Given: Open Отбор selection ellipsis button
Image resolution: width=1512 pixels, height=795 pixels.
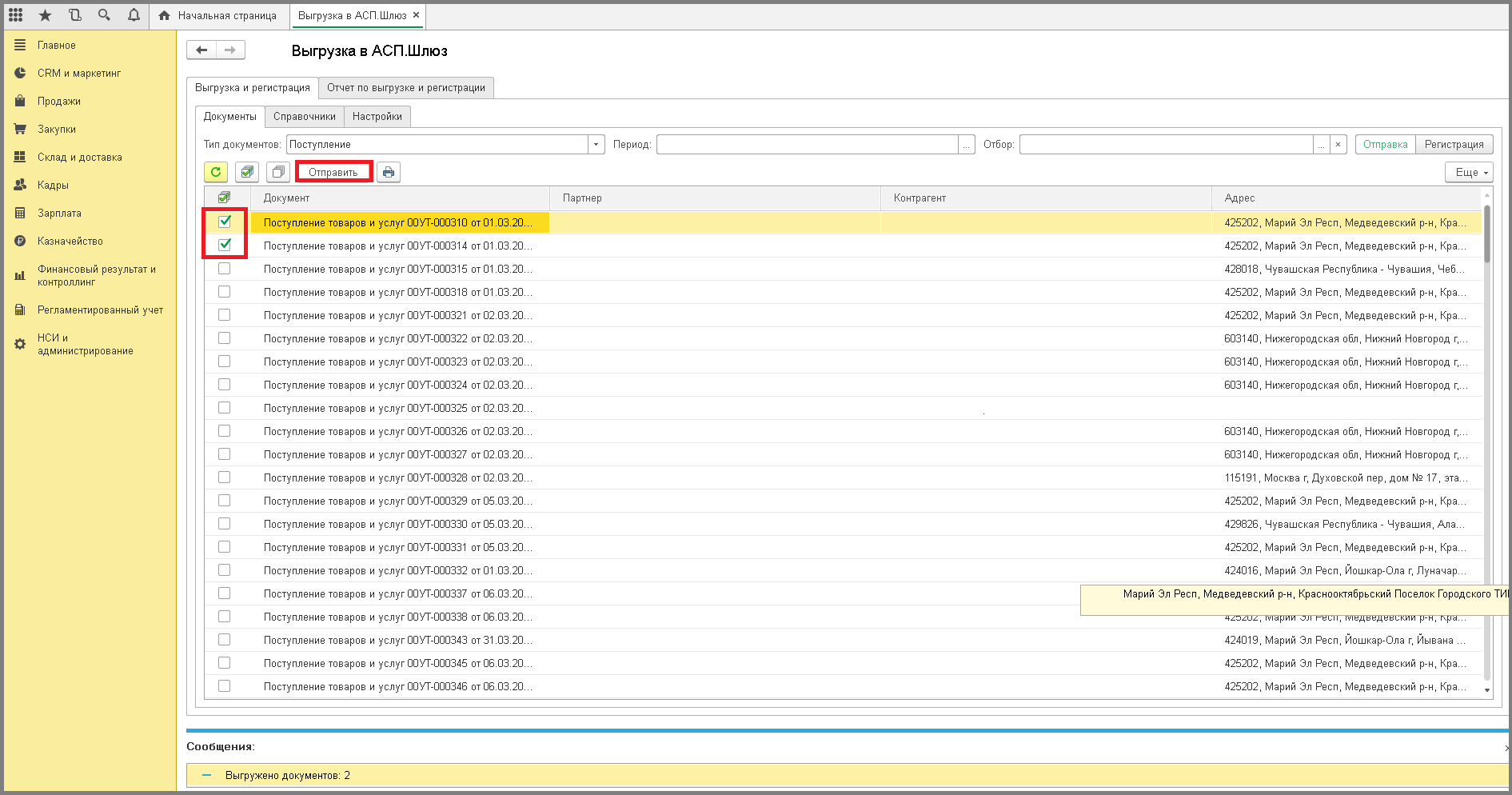Looking at the screenshot, I should (x=1322, y=145).
